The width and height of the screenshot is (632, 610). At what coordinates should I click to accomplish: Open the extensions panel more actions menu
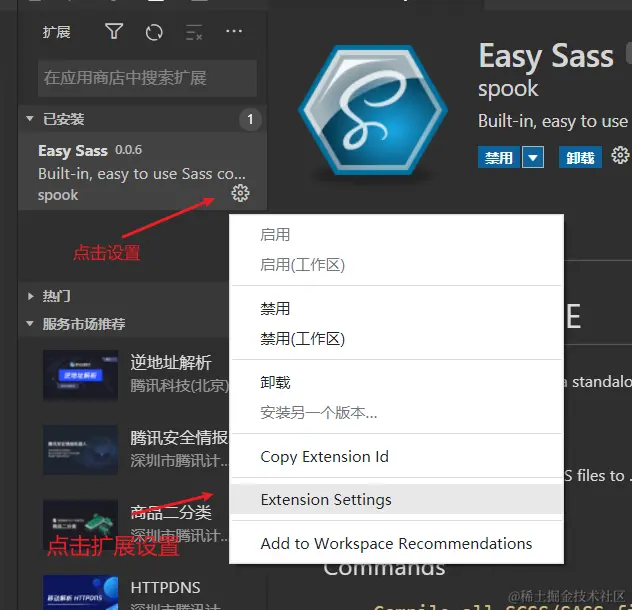234,31
